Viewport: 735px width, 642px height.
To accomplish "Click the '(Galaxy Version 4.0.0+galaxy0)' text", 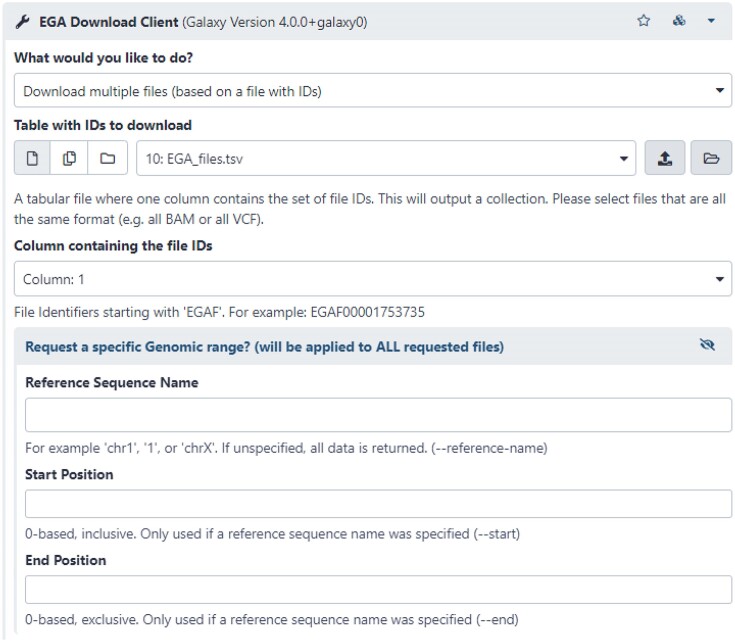I will pos(275,22).
